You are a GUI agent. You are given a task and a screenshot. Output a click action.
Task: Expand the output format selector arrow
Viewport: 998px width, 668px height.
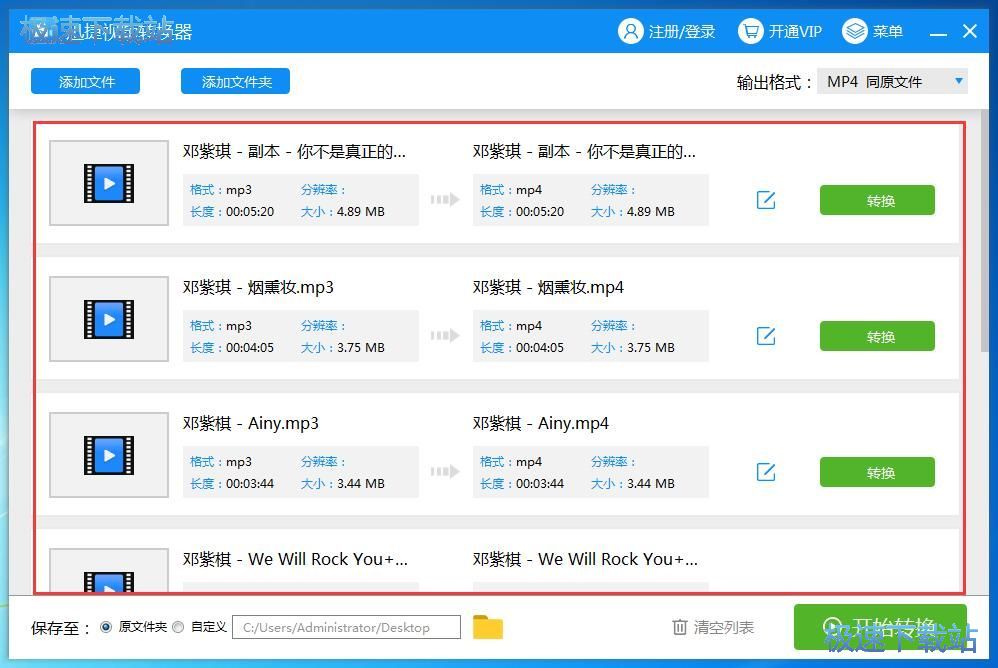pos(957,81)
